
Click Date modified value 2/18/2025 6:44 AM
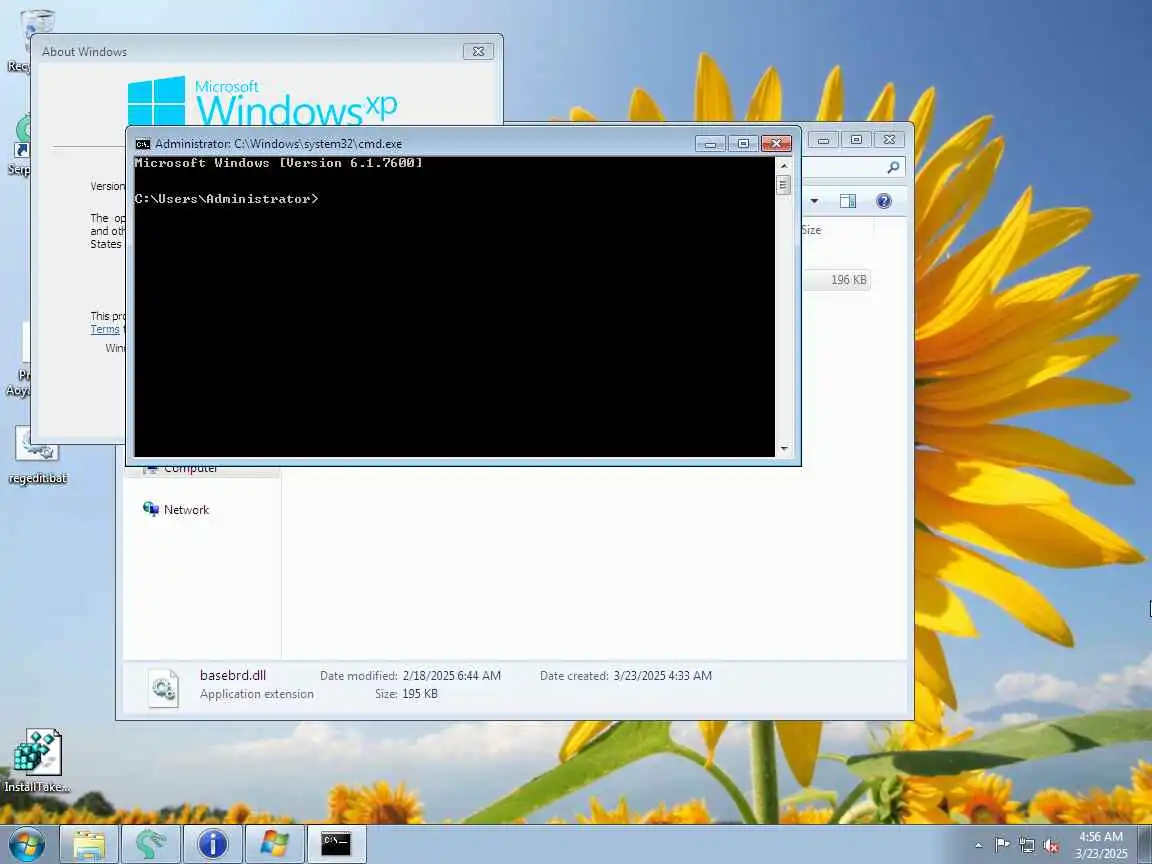pos(452,676)
